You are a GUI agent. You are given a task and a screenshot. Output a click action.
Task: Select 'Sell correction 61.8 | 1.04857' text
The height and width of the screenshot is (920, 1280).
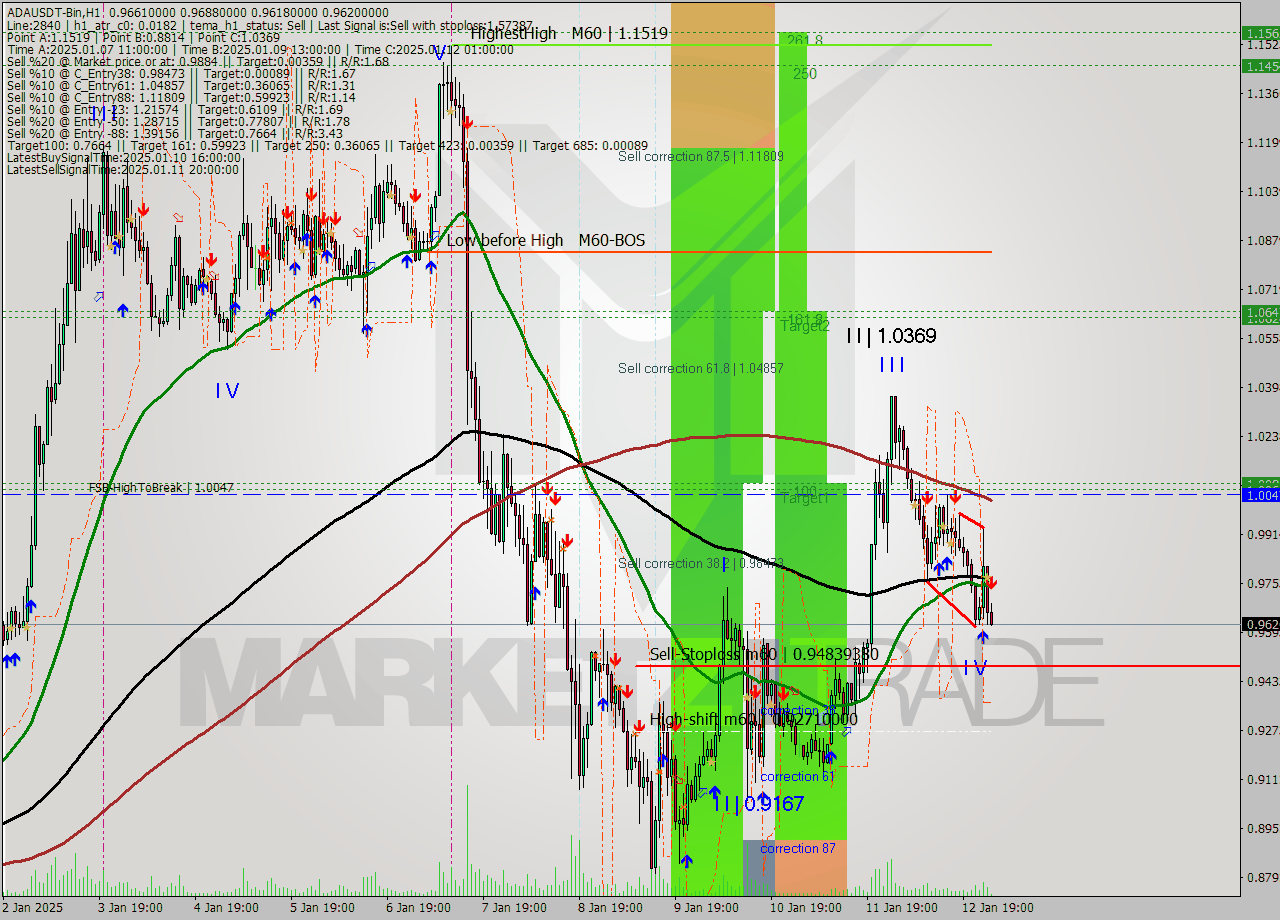700,369
